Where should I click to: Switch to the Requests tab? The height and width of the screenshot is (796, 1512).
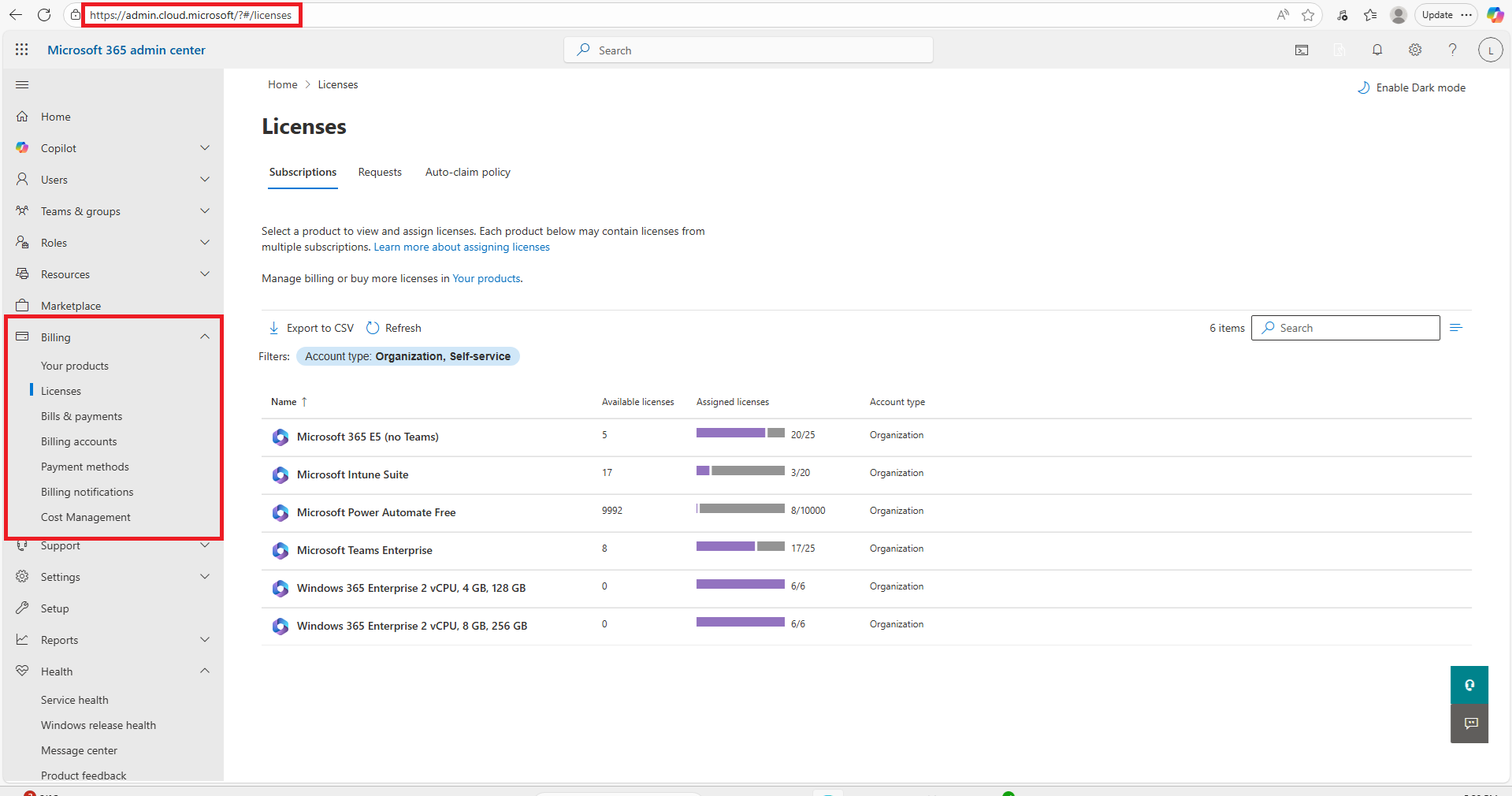point(380,172)
